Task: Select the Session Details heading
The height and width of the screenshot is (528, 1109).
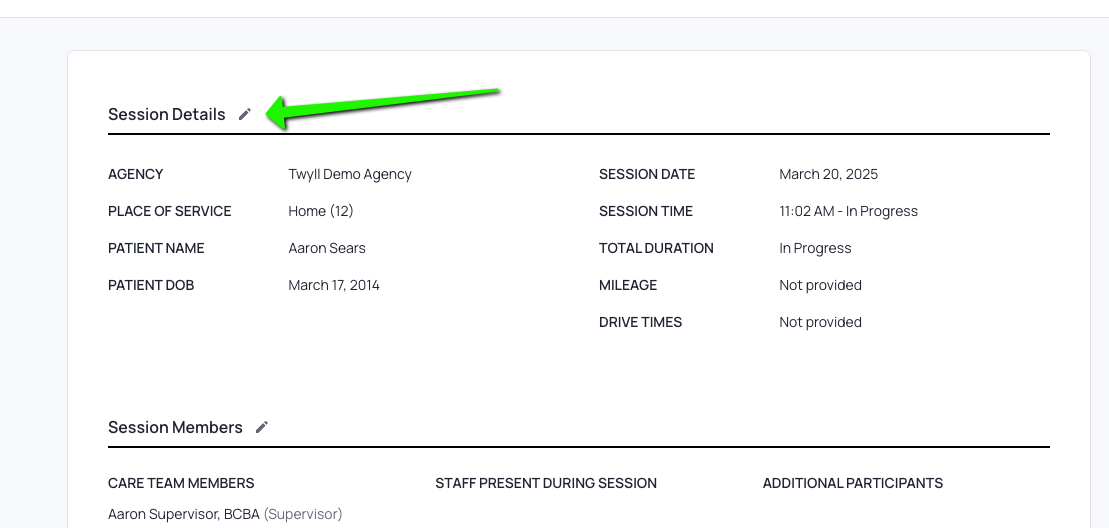Action: pyautogui.click(x=167, y=114)
